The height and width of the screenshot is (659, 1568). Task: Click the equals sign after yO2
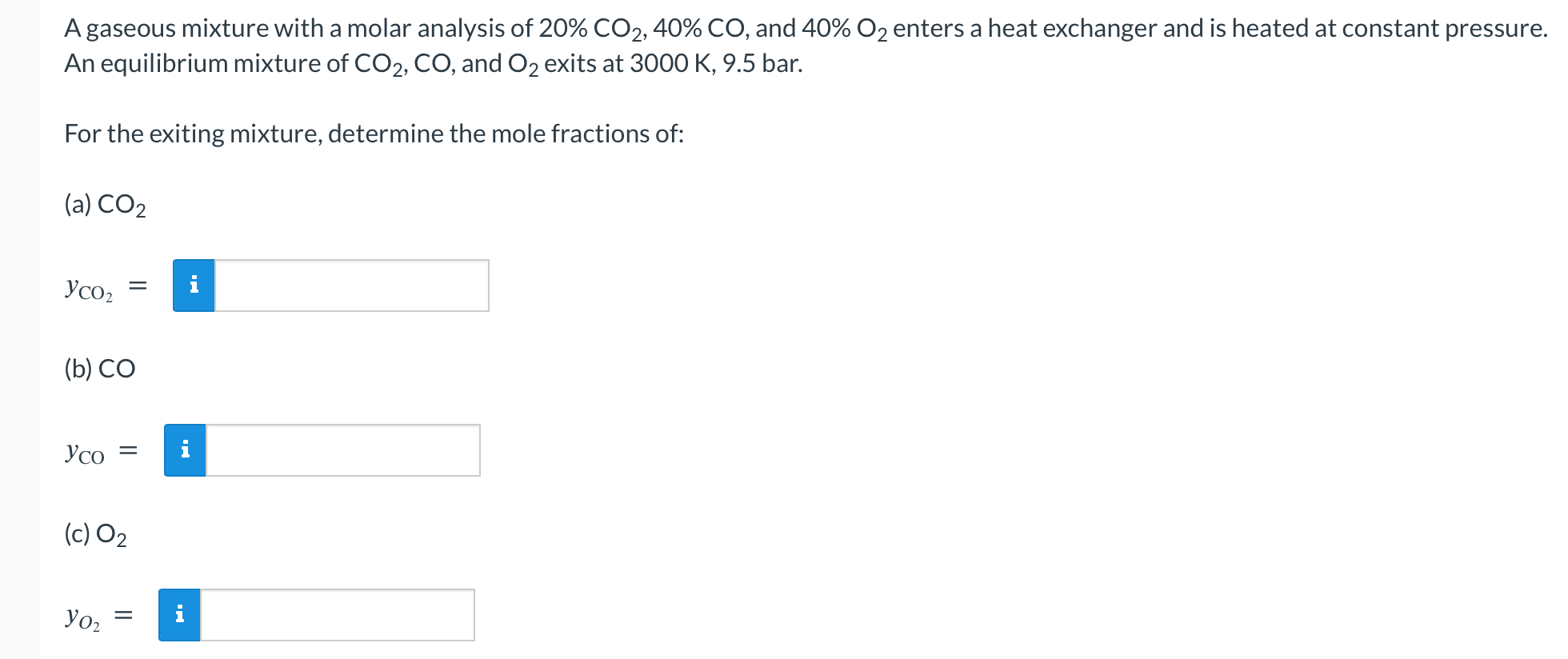click(x=122, y=616)
